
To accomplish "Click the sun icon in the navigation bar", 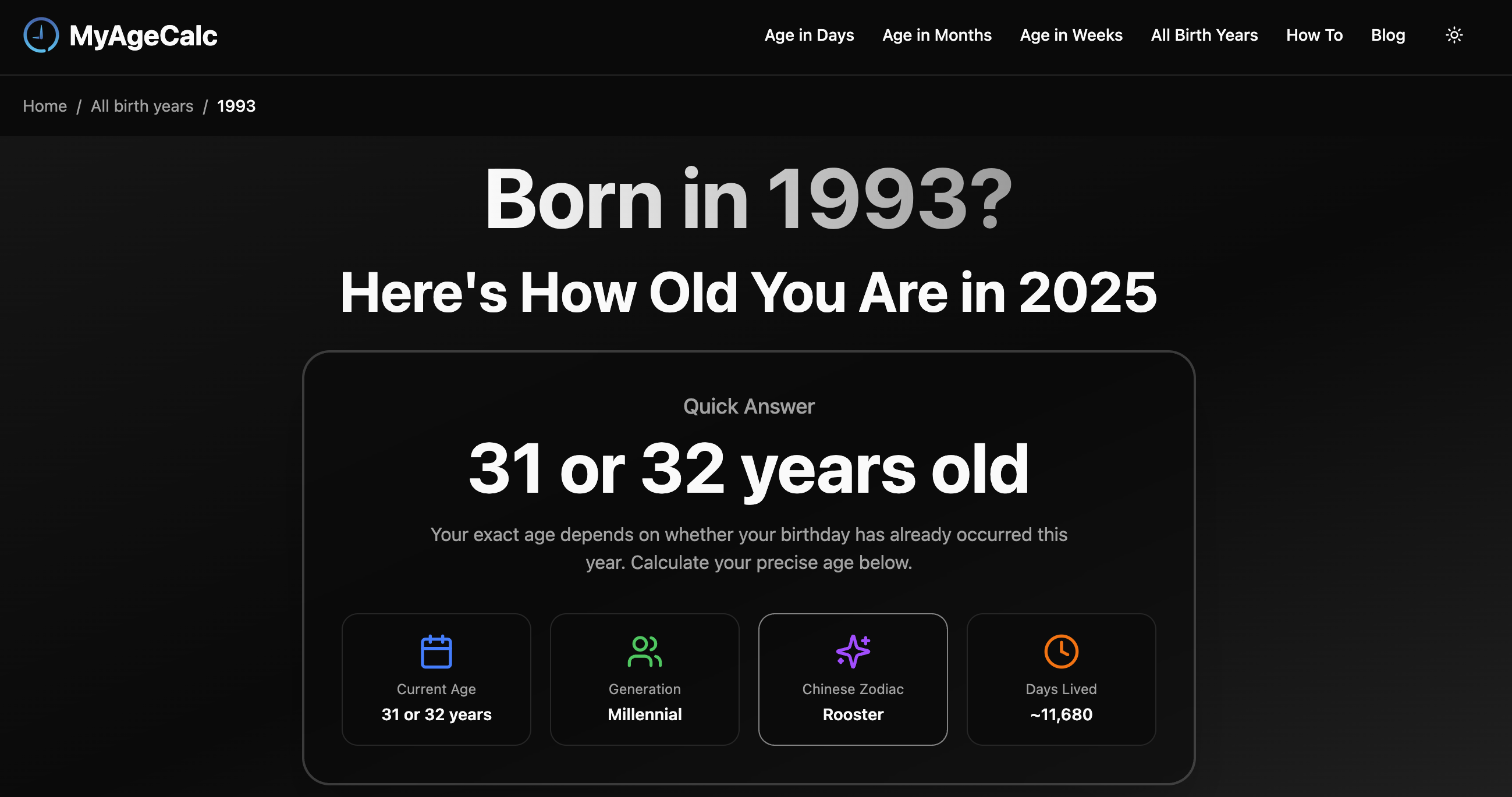I will click(x=1454, y=35).
